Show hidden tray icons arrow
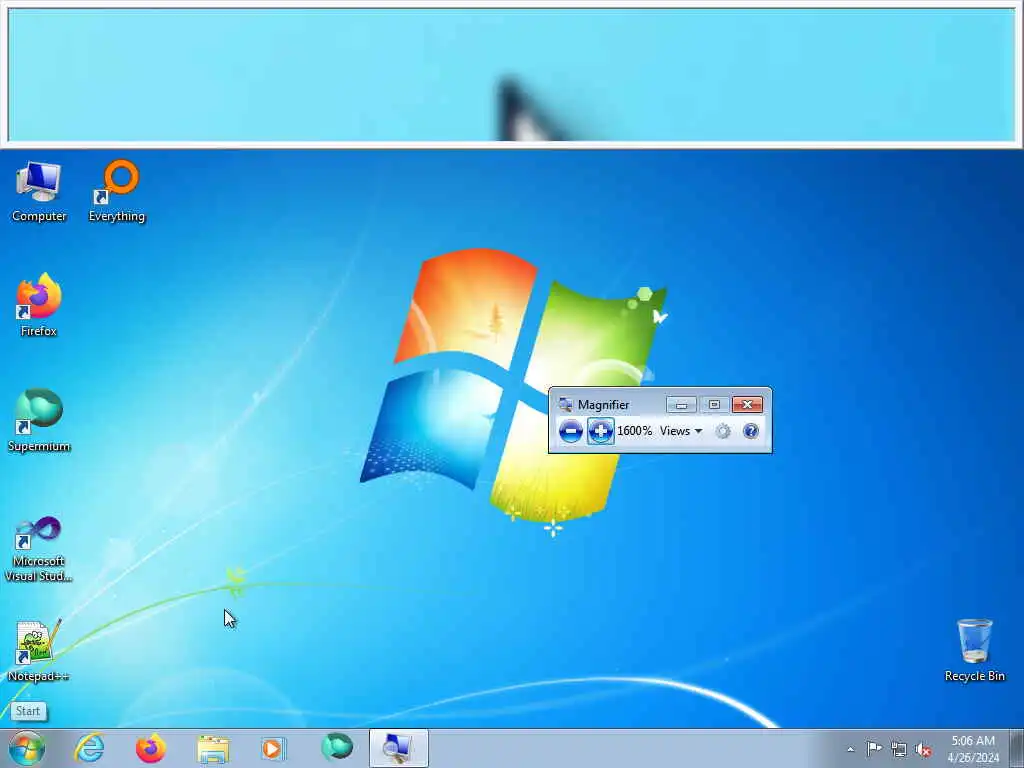Viewport: 1024px width, 768px height. [x=850, y=749]
